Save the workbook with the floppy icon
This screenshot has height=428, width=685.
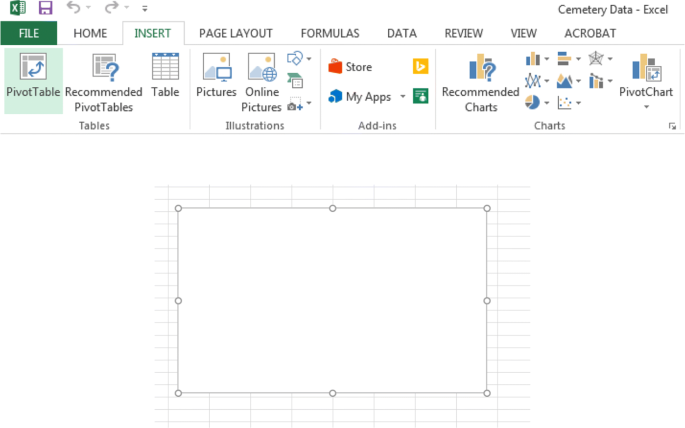(x=45, y=8)
